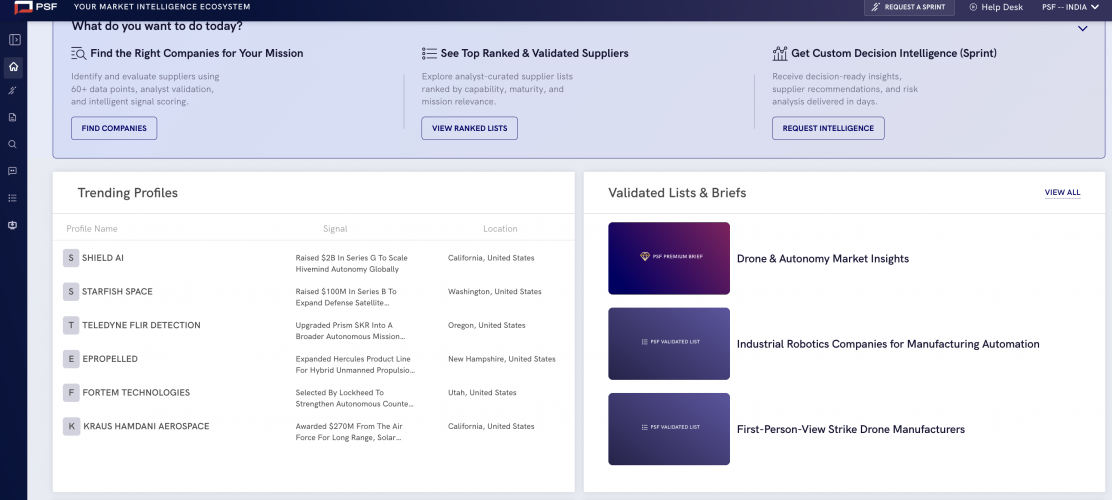Click the S avatar for Starfish Space

pyautogui.click(x=71, y=291)
